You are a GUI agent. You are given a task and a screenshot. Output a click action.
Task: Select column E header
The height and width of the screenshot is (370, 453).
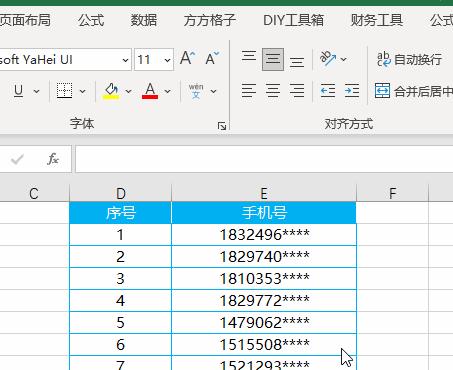264,193
